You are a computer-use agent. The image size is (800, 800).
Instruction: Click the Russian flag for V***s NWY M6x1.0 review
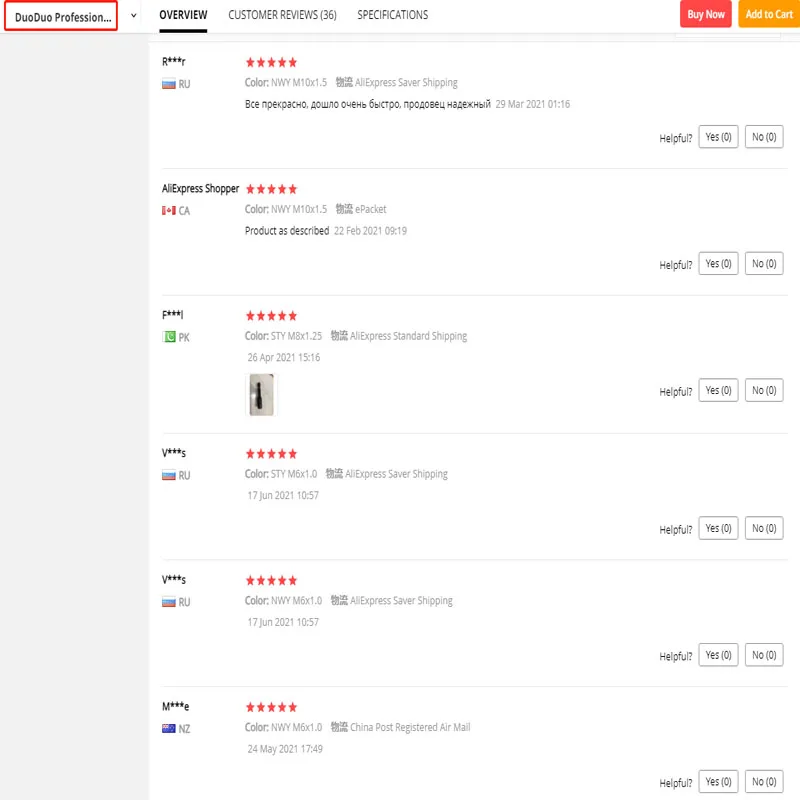[x=169, y=602]
